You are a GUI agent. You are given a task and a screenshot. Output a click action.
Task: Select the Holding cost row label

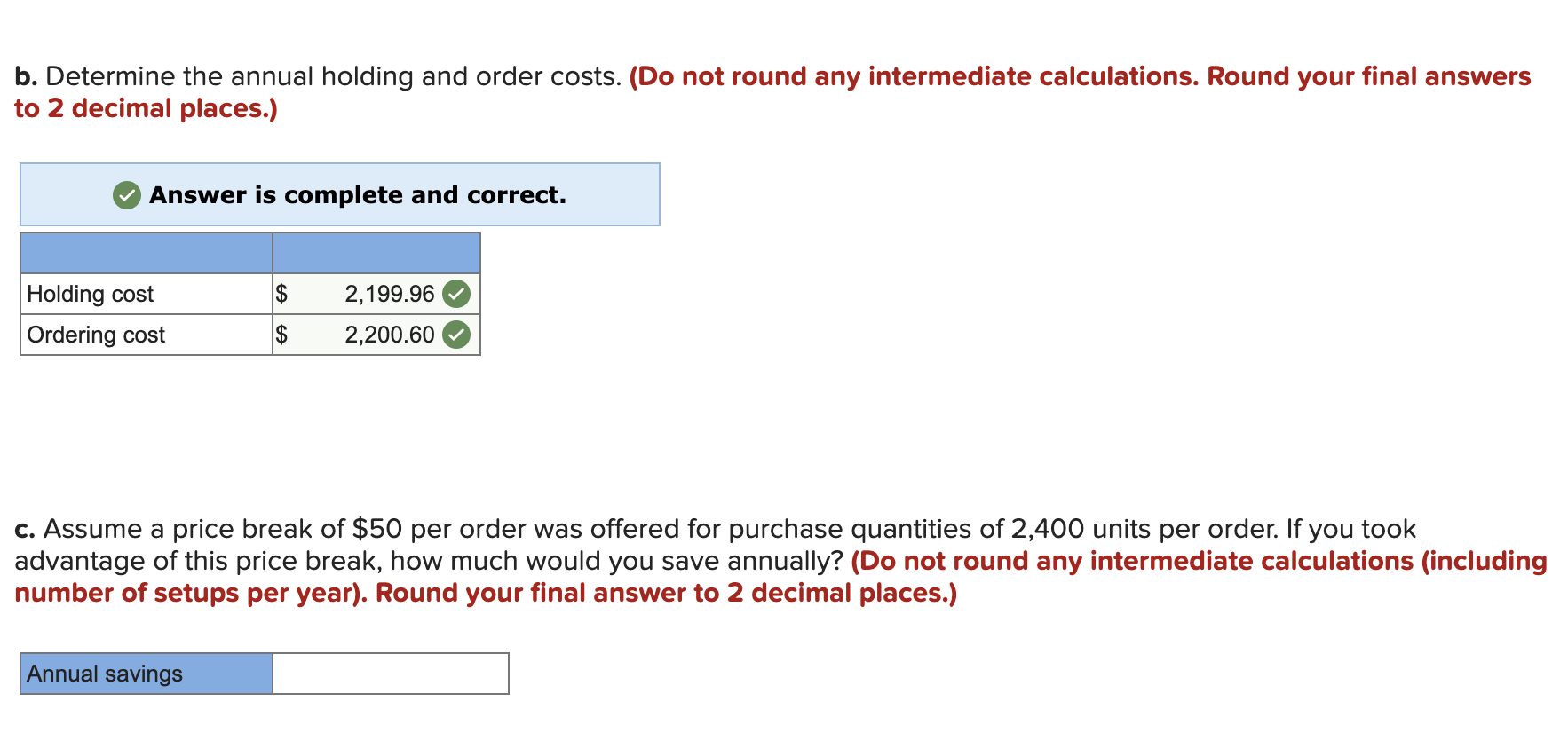pos(90,294)
